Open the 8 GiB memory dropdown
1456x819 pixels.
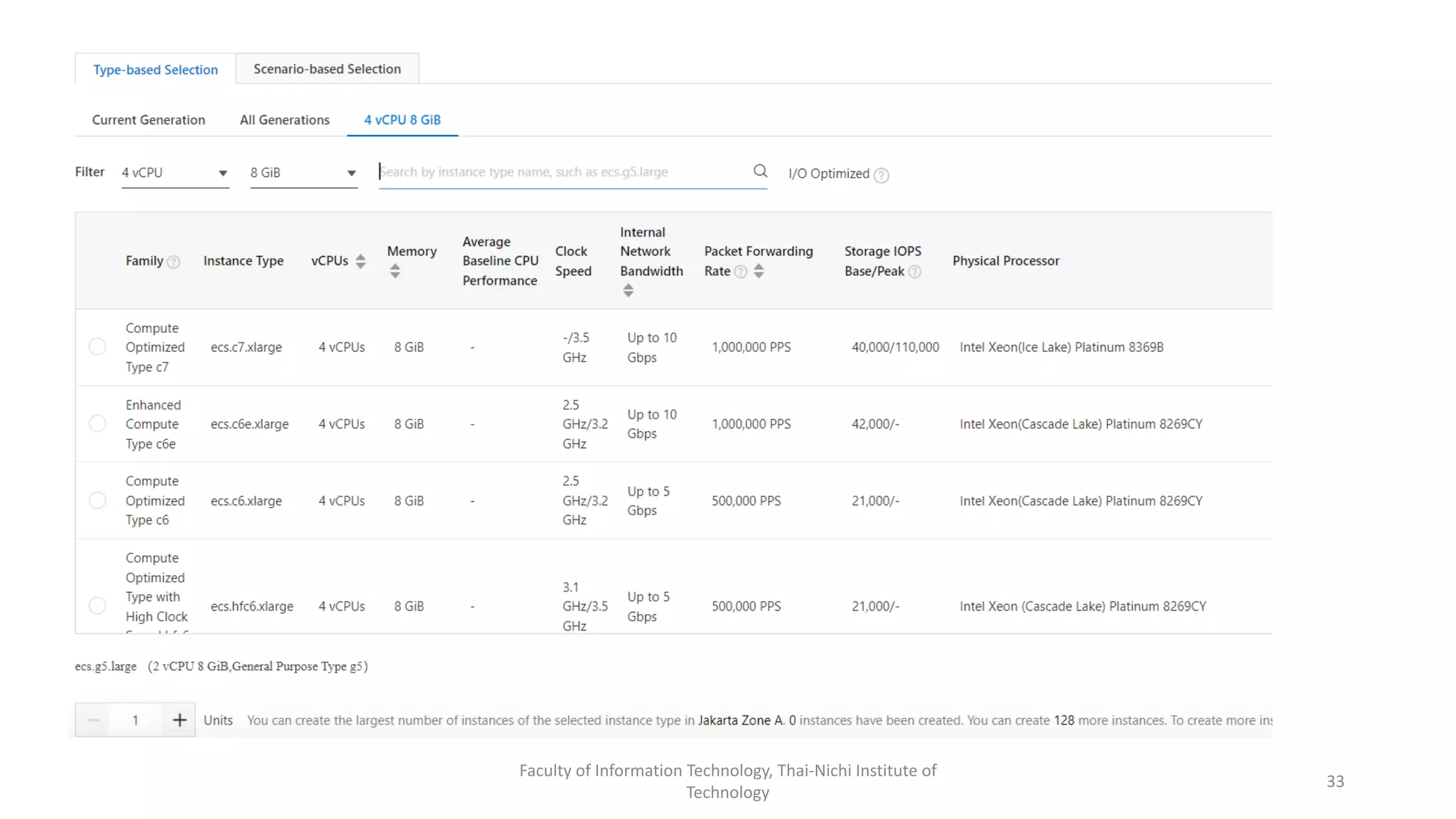304,173
